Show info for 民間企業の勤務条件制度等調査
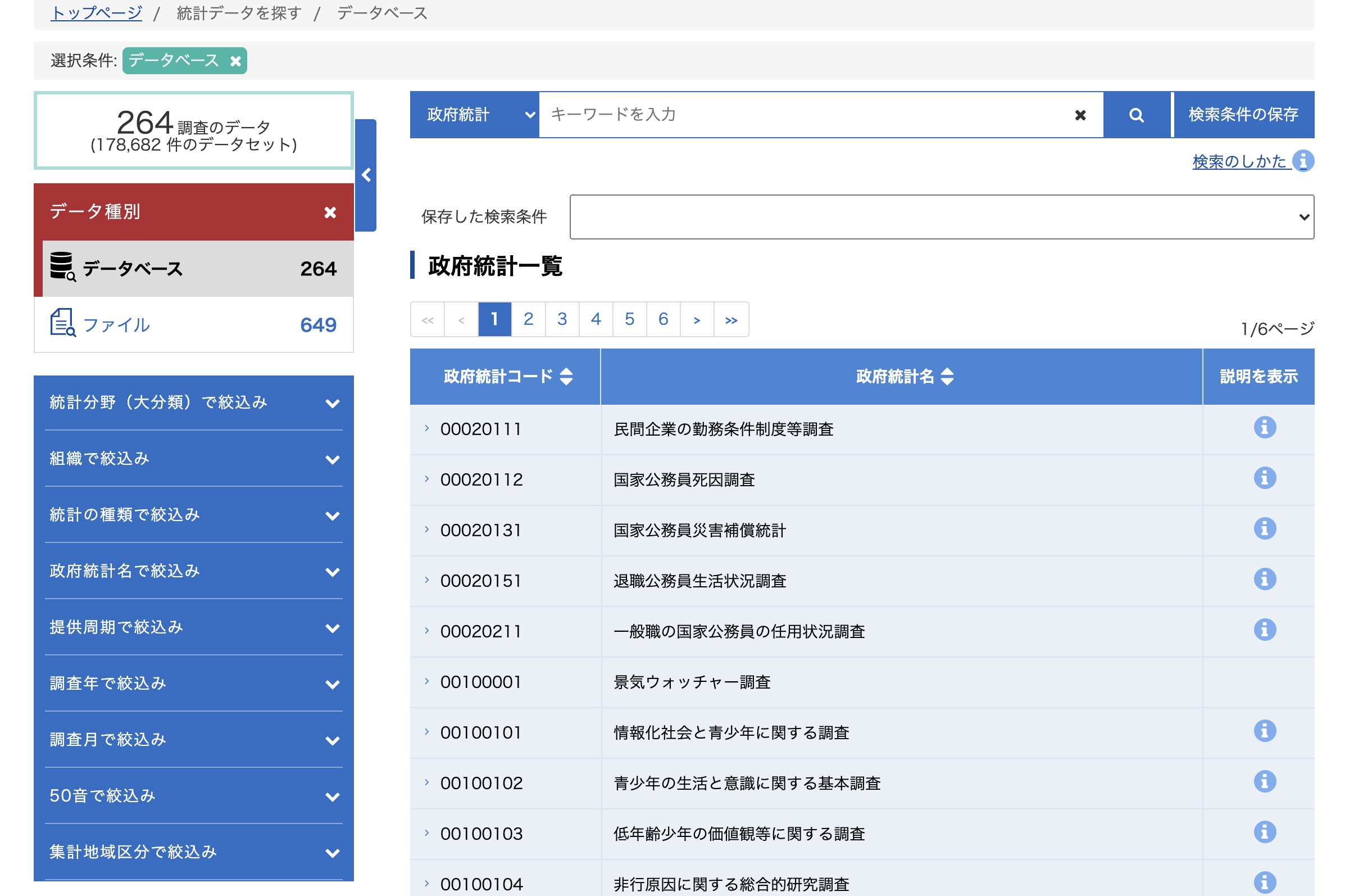 1264,428
